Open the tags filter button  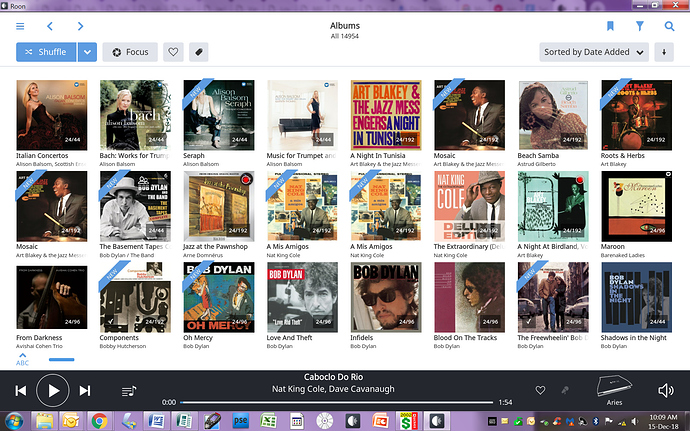[x=198, y=52]
